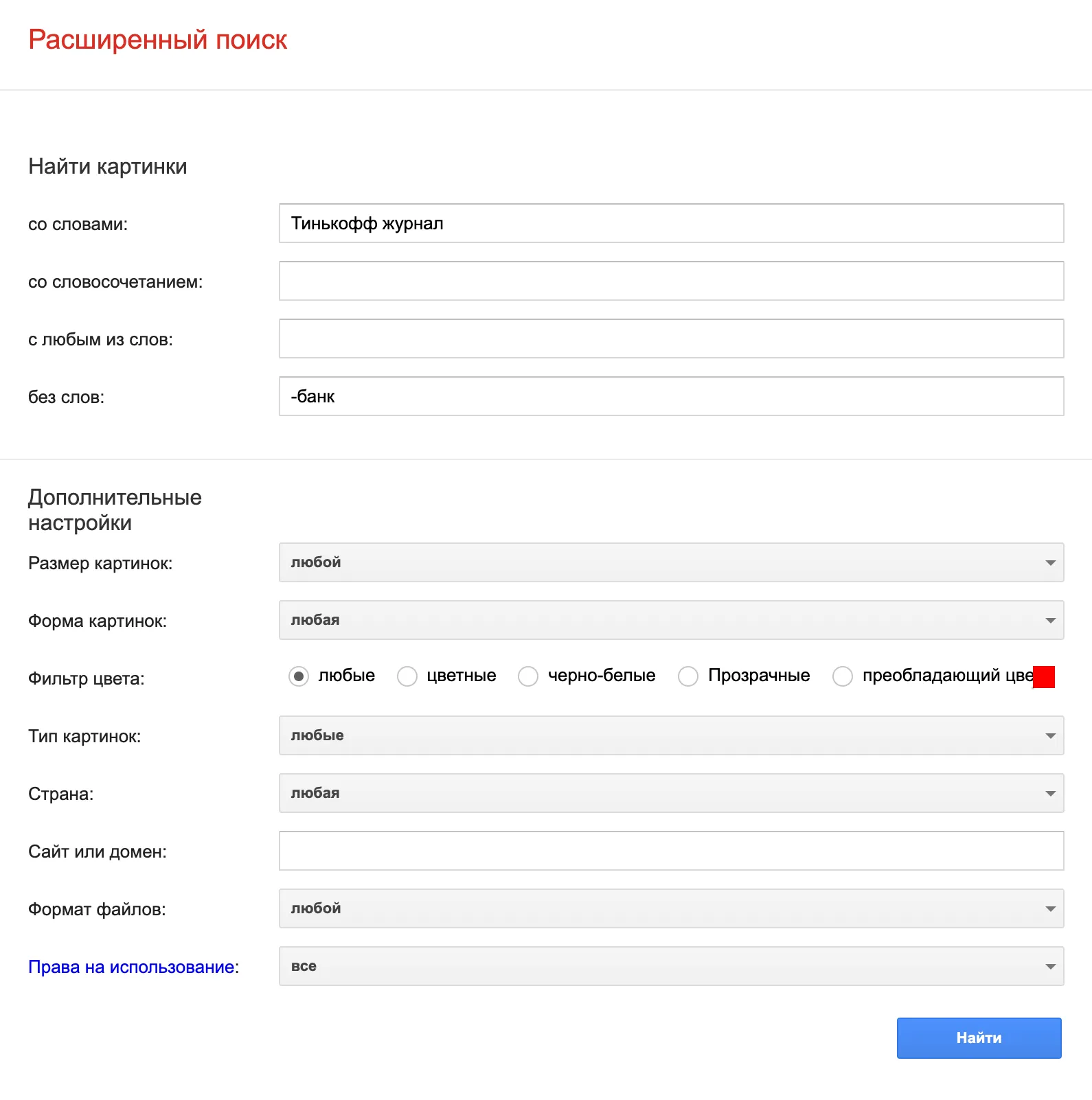1092x1100 pixels.
Task: Click the 'Страна:' label
Action: (61, 794)
